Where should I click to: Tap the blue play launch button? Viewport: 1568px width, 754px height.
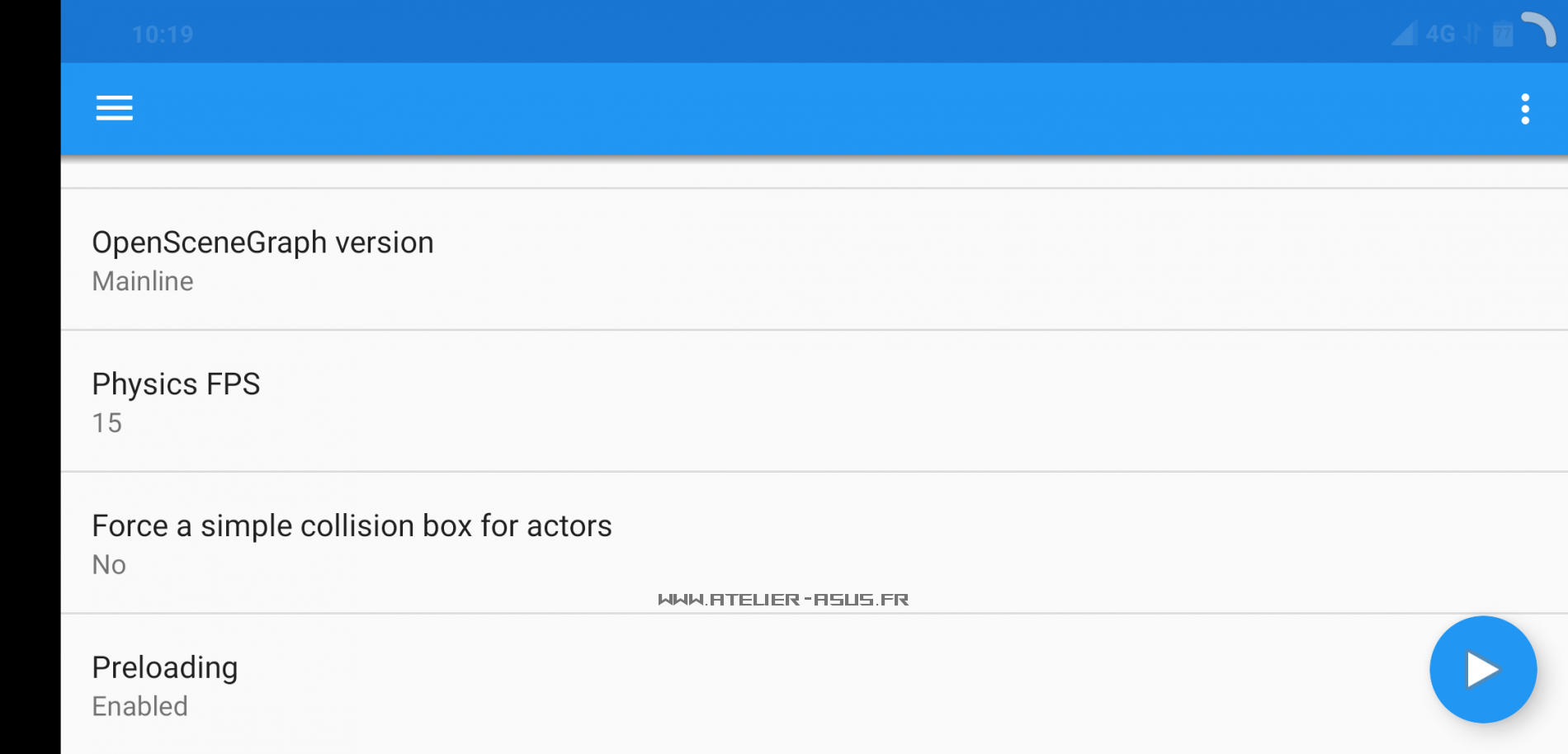click(1482, 669)
